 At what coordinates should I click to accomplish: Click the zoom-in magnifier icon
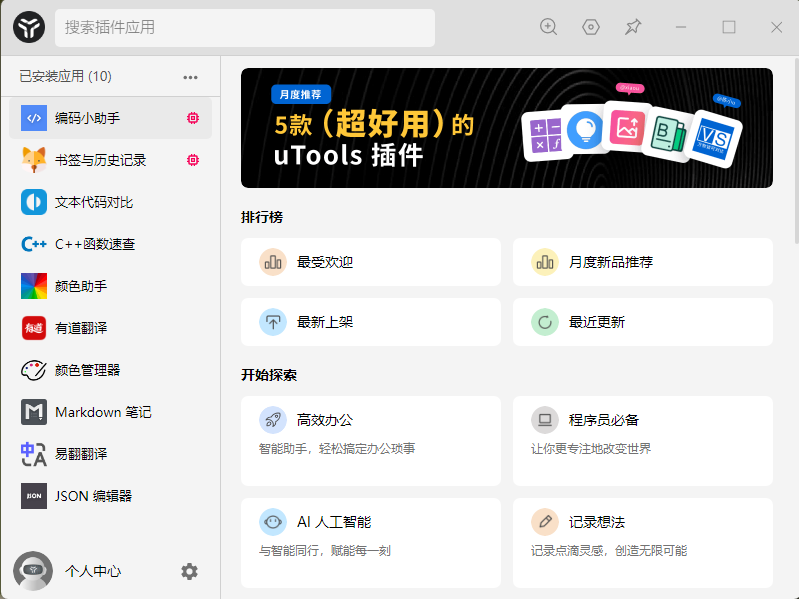(548, 27)
